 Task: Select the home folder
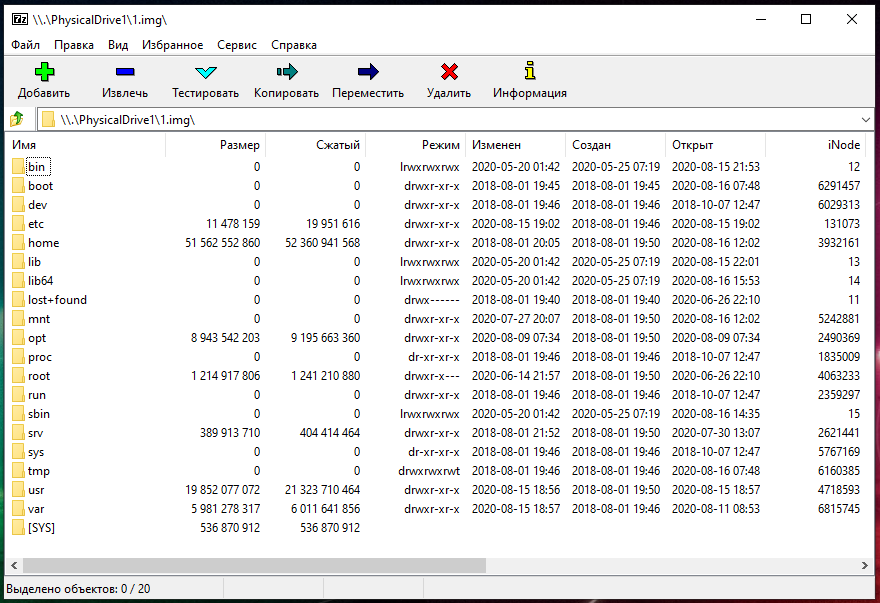click(43, 243)
